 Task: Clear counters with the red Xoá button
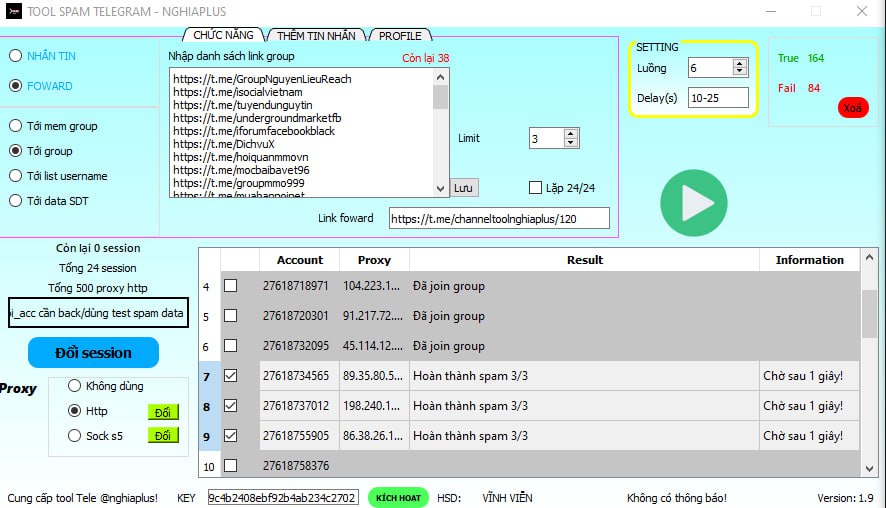(853, 107)
